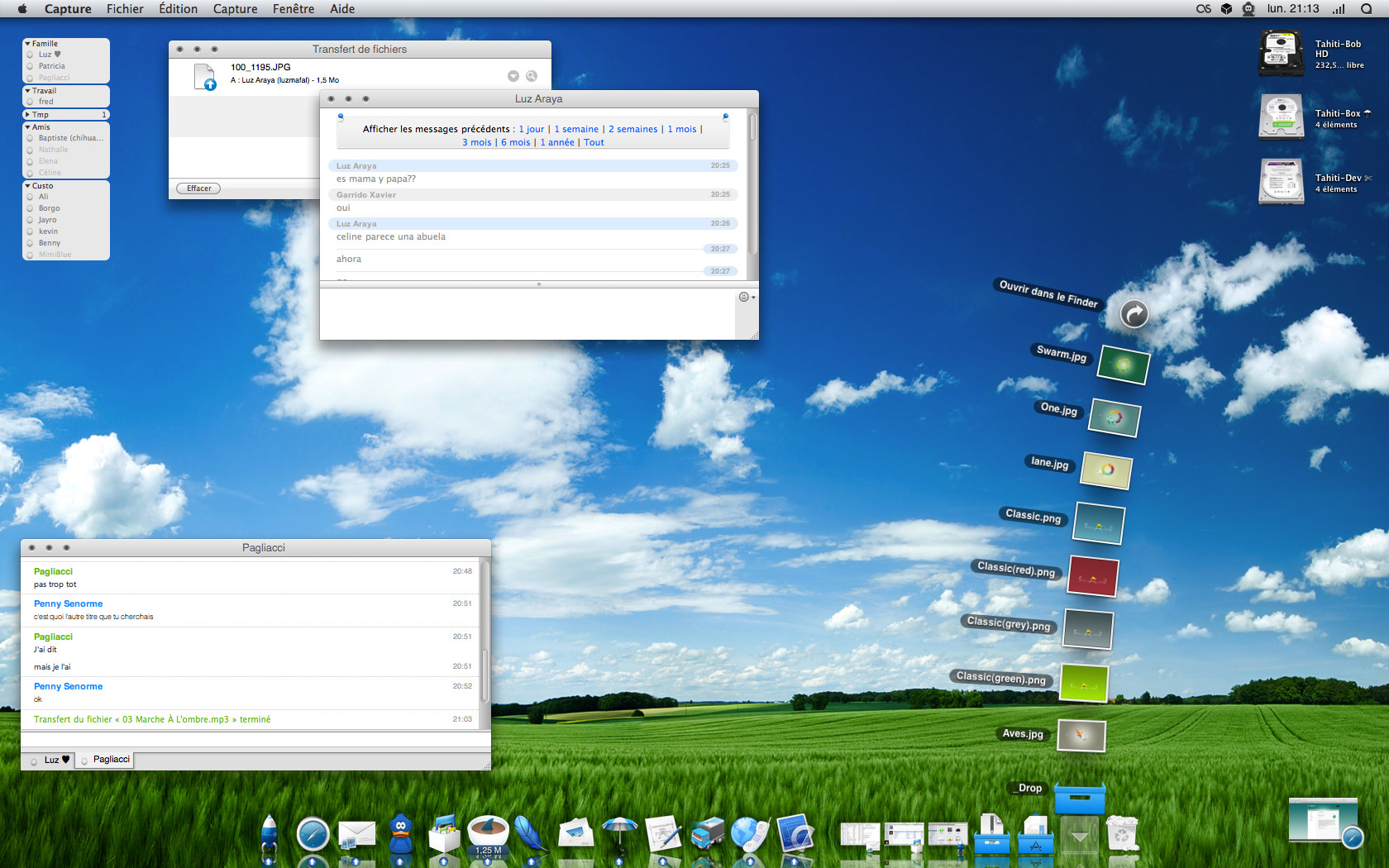Select contact fred in Travail group
Viewport: 1389px width, 868px height.
[x=66, y=102]
